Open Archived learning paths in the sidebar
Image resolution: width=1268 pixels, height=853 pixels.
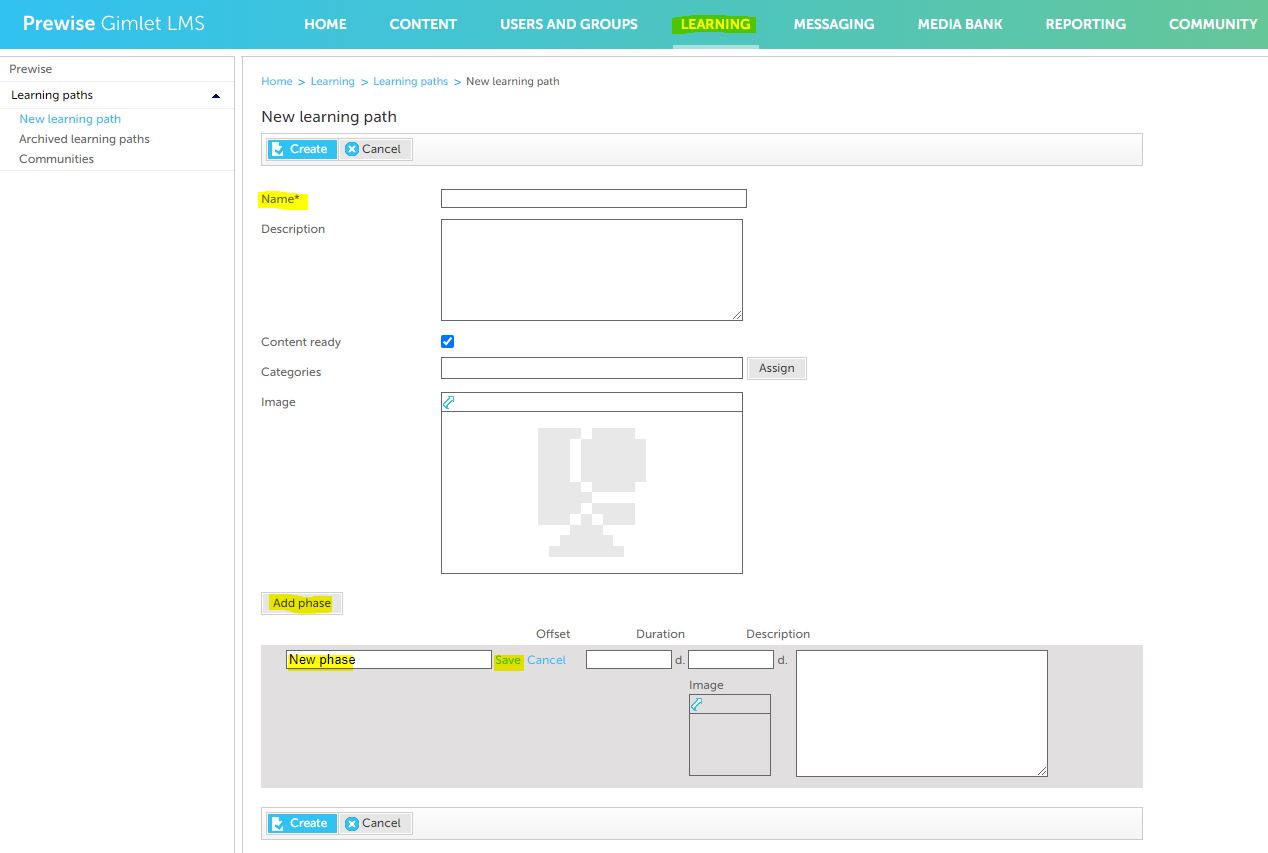84,139
